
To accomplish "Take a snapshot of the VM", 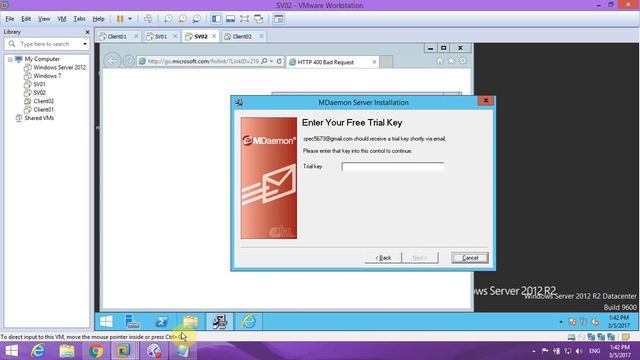I will (x=168, y=19).
